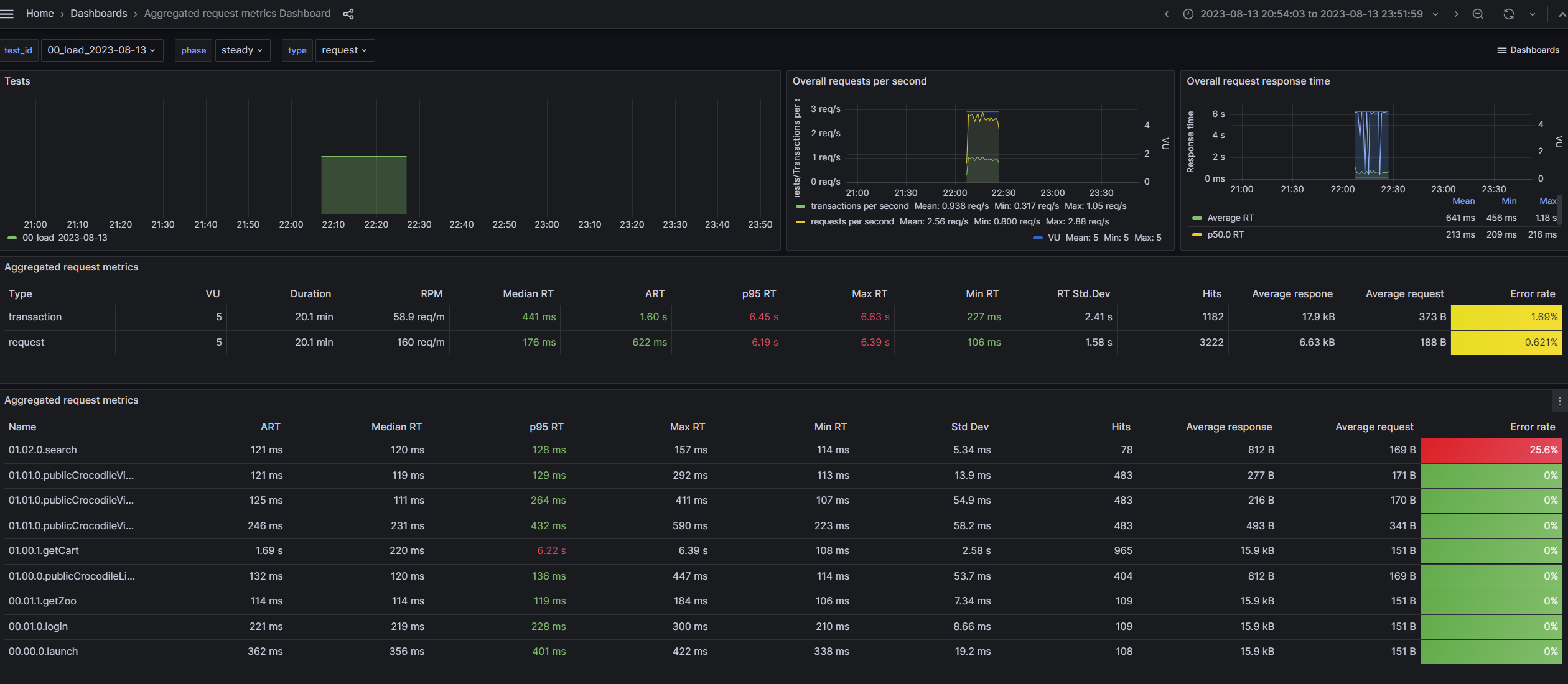Open the test_id variable dropdown

(x=102, y=50)
